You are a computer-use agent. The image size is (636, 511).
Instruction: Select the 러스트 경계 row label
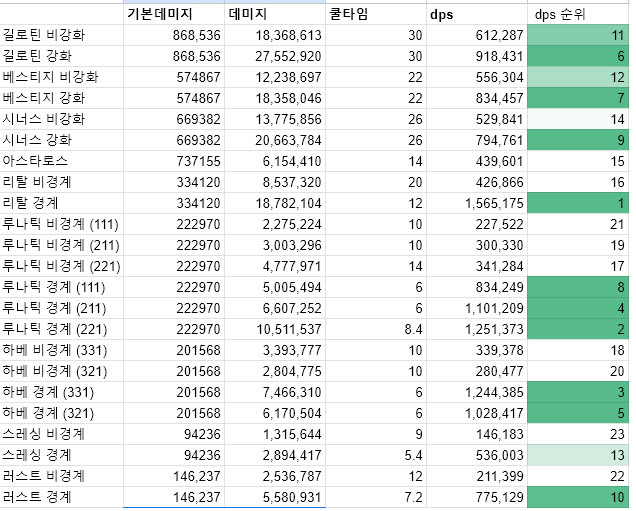tap(61, 497)
